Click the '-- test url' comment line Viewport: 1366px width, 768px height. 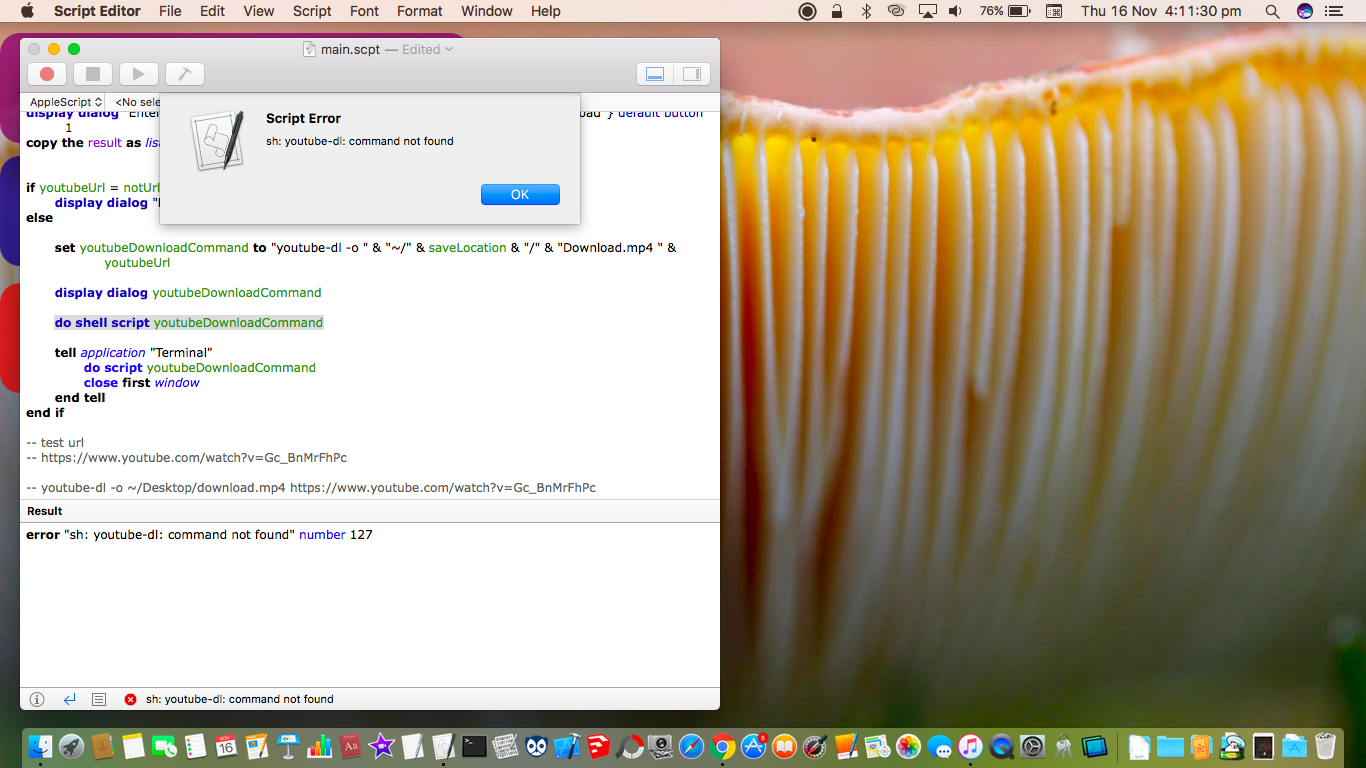click(x=55, y=443)
